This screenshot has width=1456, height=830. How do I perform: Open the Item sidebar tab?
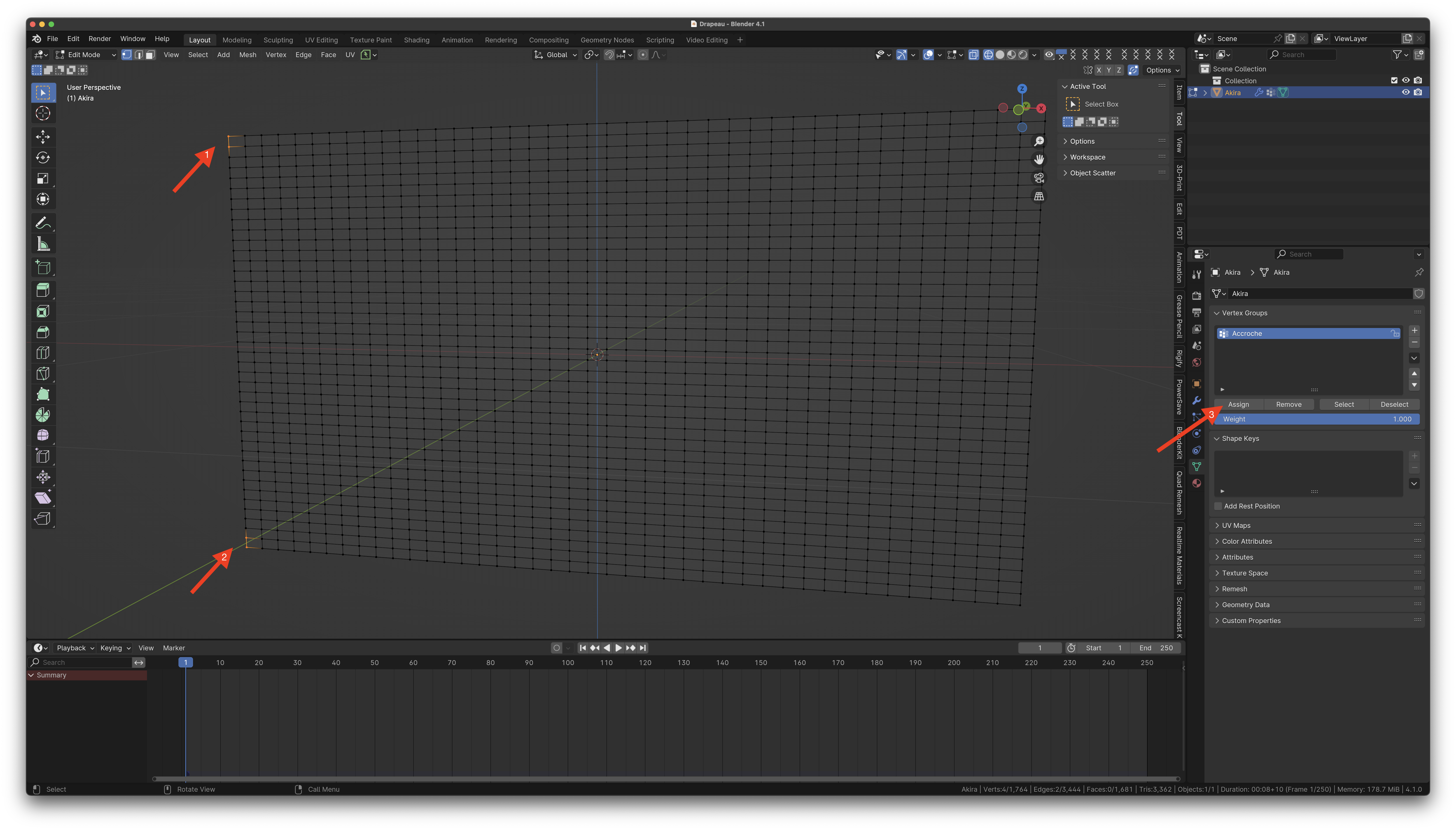point(1179,92)
